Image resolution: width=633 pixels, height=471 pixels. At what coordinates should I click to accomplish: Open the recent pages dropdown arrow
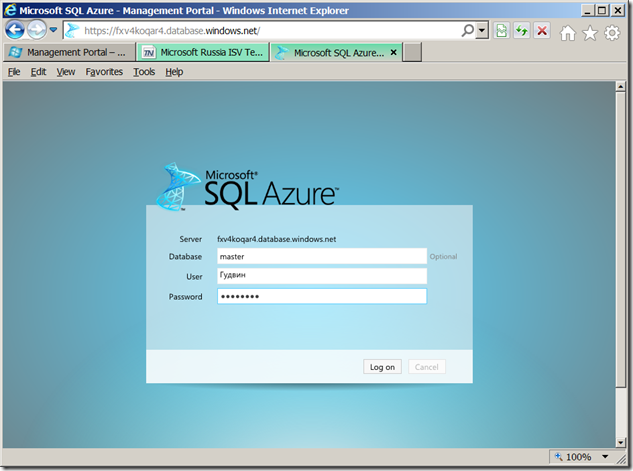53,30
